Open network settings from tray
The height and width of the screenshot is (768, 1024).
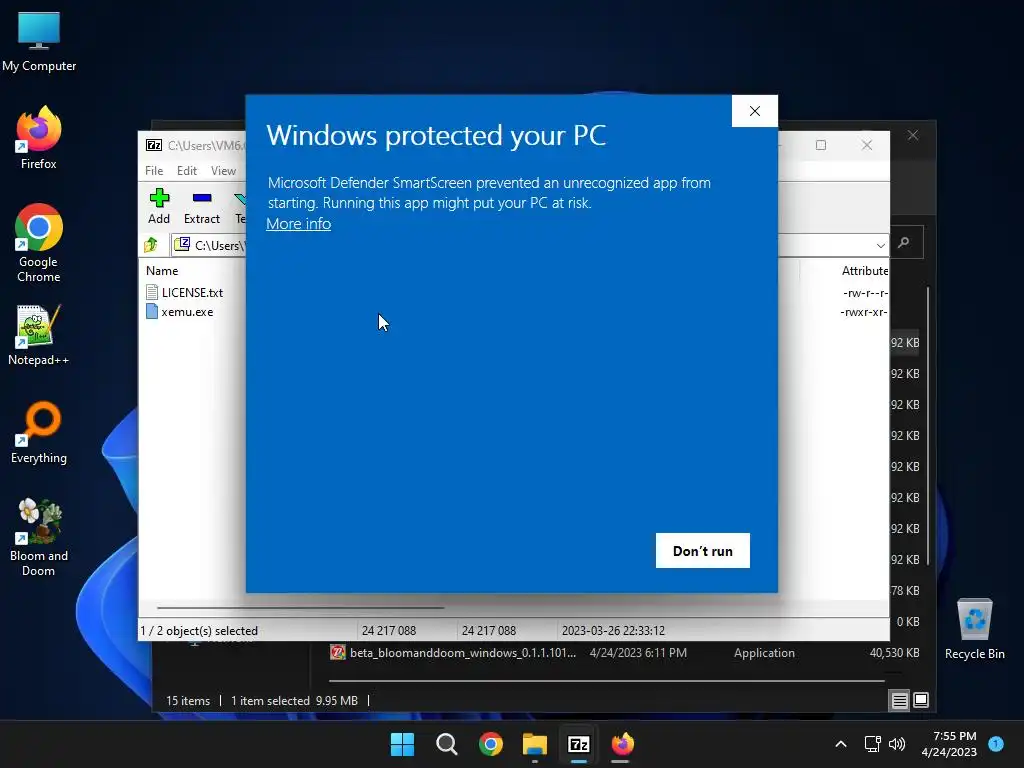point(872,744)
